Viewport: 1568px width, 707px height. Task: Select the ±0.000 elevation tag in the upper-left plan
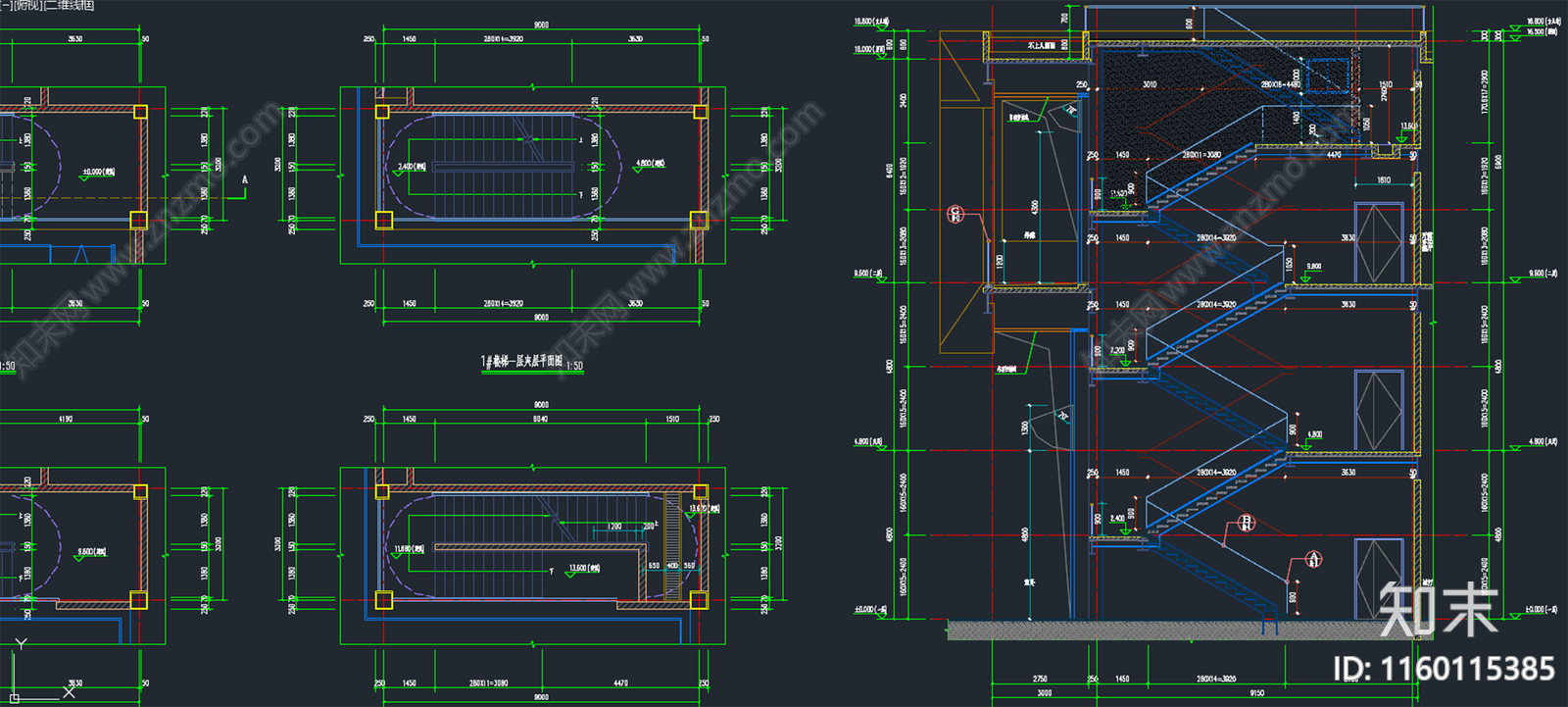coord(98,173)
